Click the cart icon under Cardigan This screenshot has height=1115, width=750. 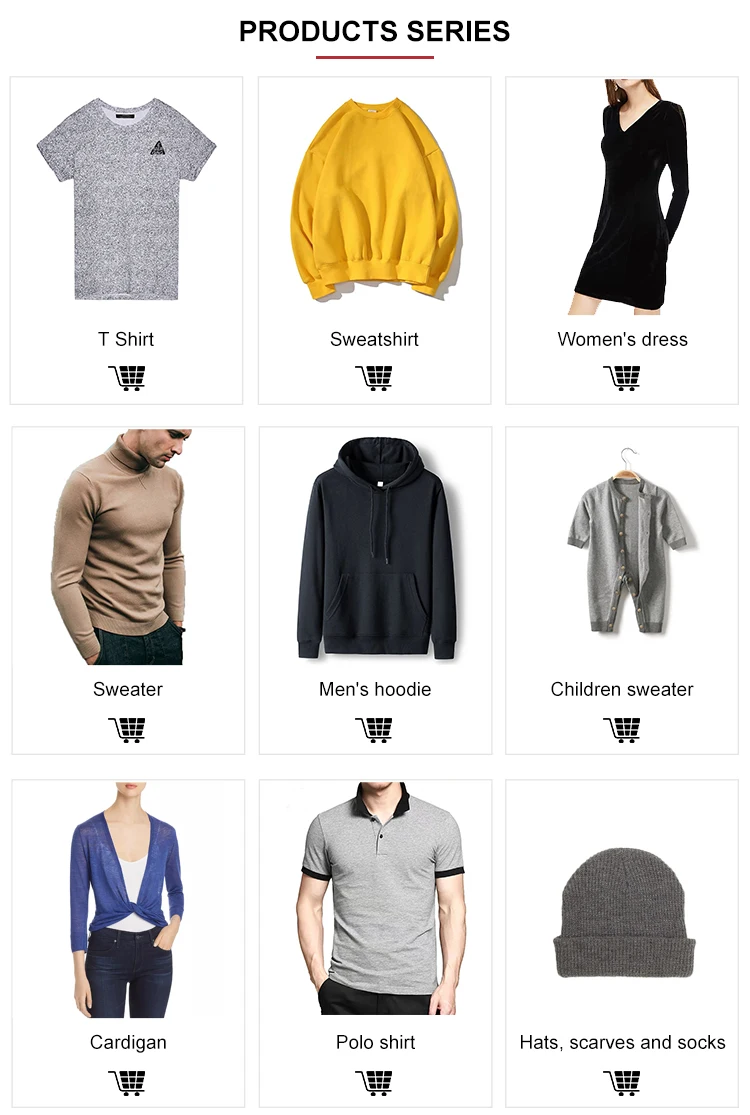(x=127, y=1082)
